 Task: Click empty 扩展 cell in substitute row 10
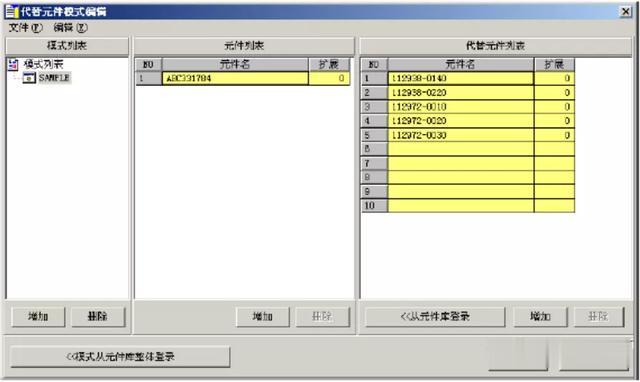(554, 205)
